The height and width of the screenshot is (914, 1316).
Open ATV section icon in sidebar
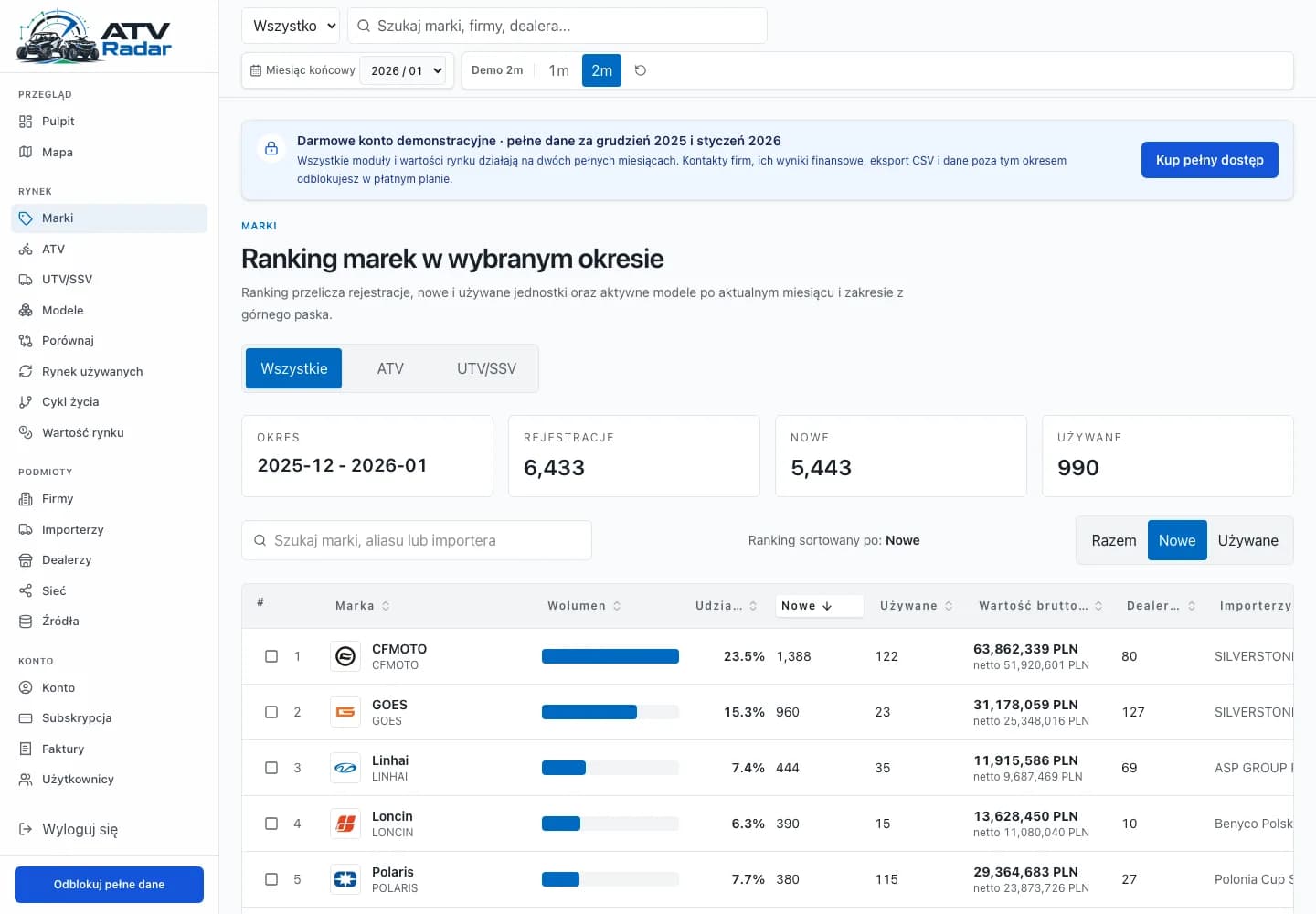26,250
